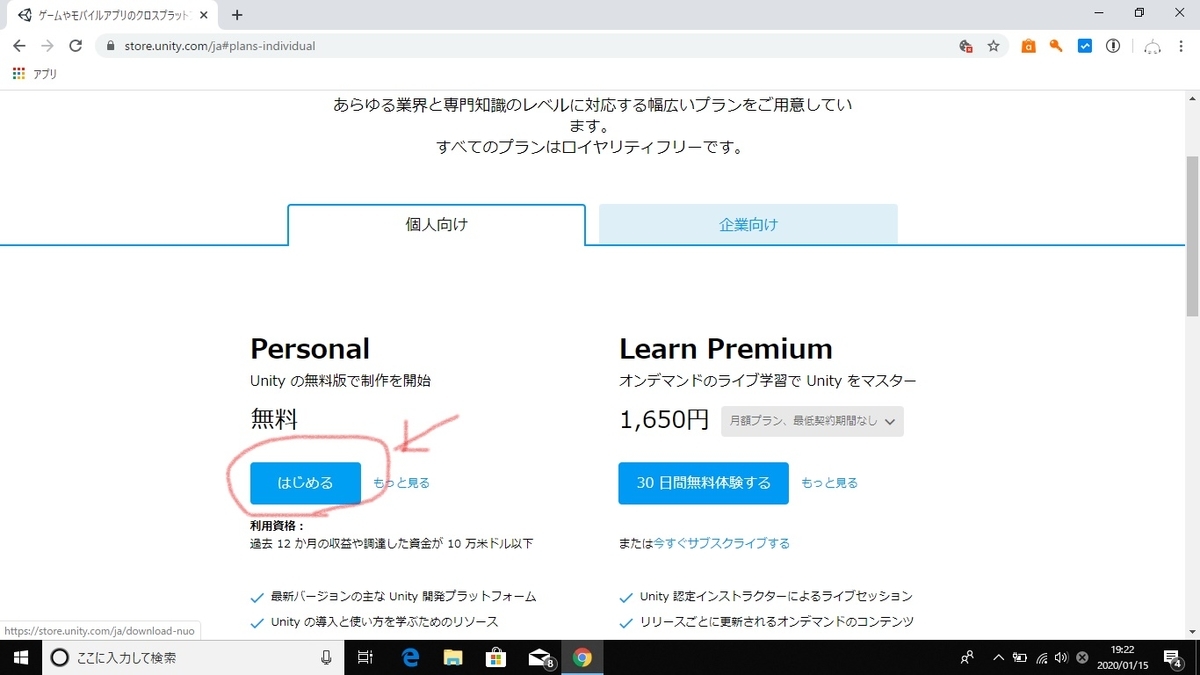Click the 無料 price text
Screen dimensions: 1200x675
click(x=274, y=419)
